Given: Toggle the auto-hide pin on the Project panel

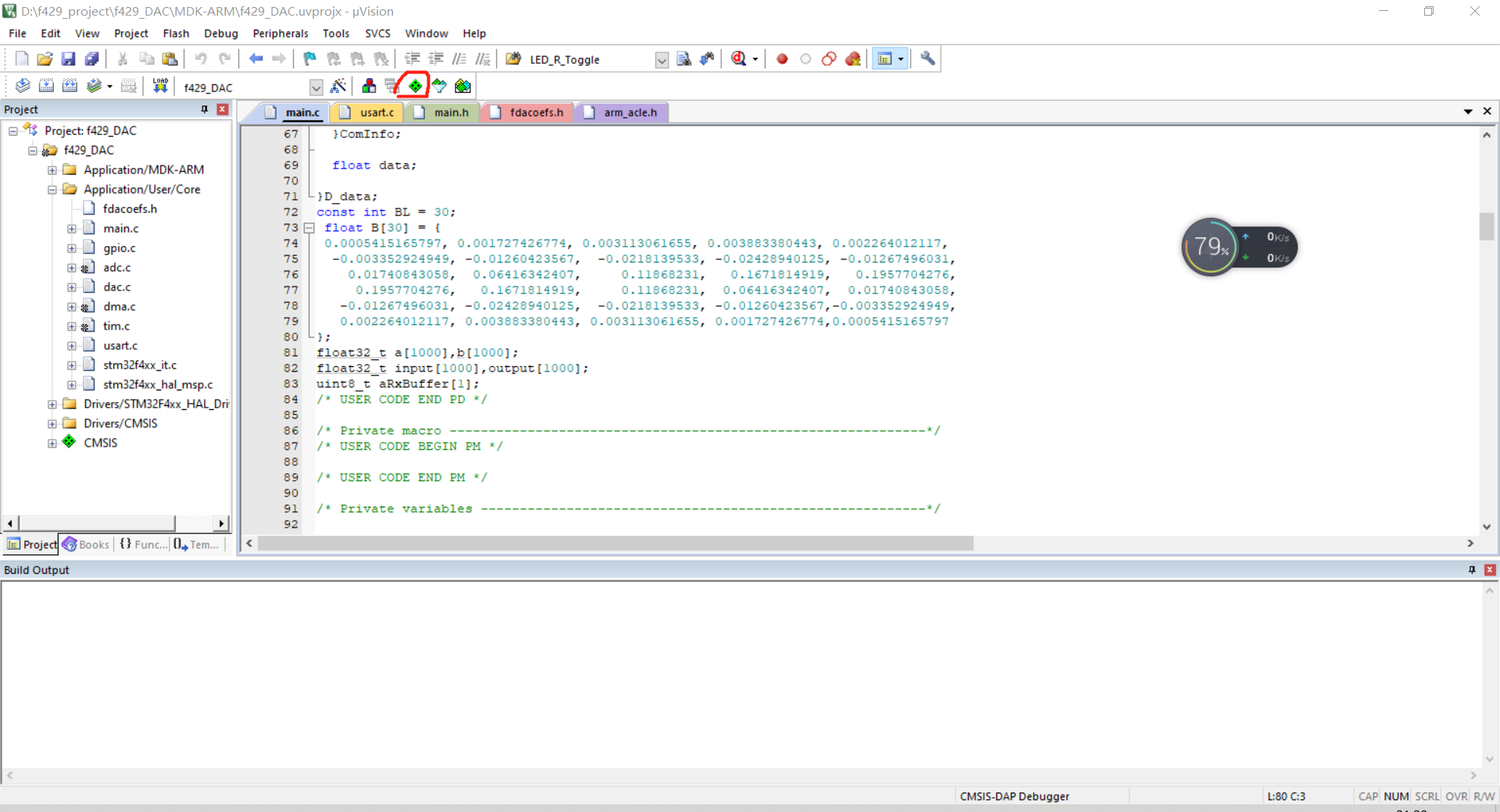Looking at the screenshot, I should 205,109.
